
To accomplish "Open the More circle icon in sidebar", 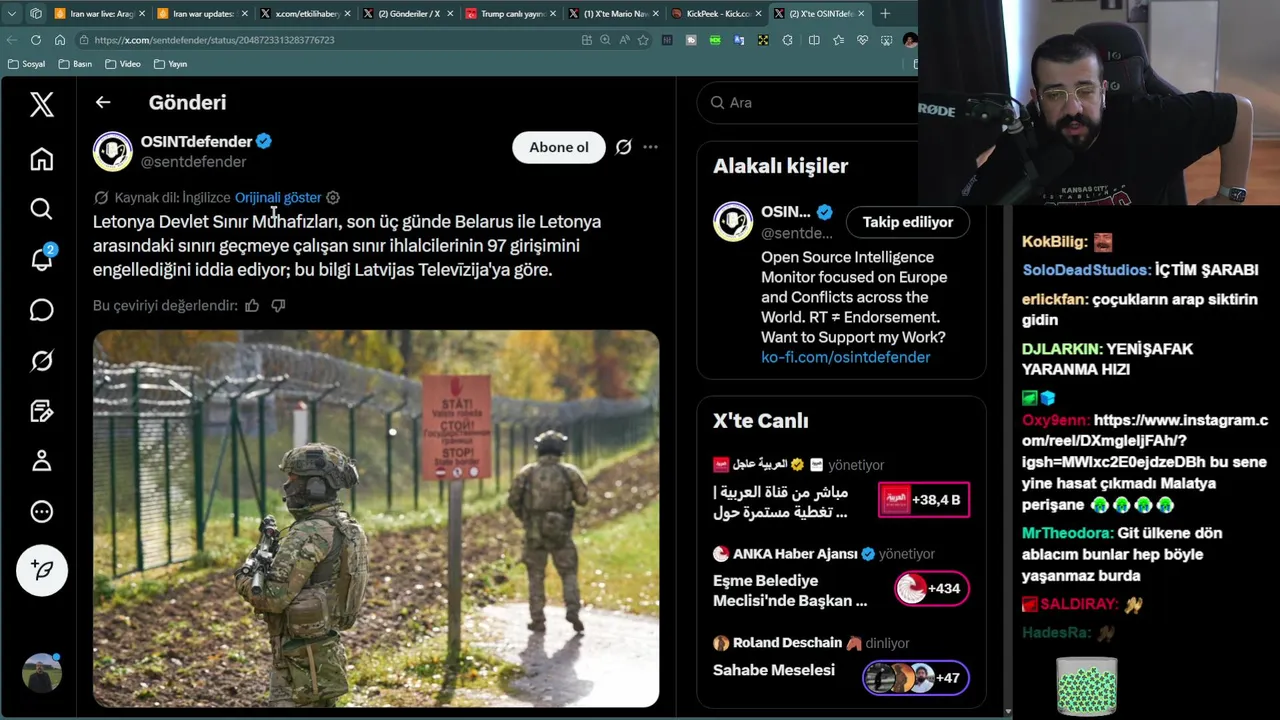I will (41, 511).
